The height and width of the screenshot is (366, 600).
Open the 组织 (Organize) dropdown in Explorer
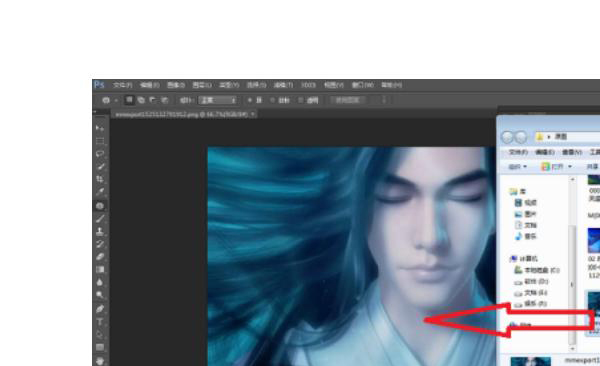[517, 167]
